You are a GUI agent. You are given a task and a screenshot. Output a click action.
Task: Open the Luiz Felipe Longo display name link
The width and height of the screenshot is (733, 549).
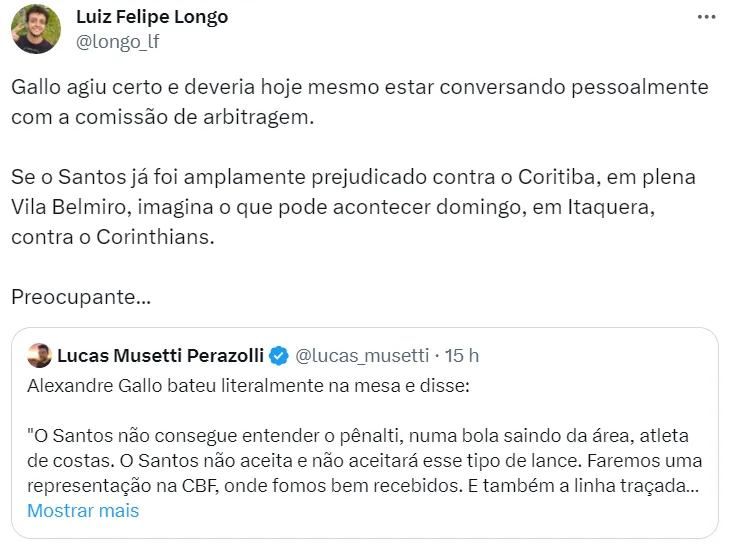[x=152, y=17]
